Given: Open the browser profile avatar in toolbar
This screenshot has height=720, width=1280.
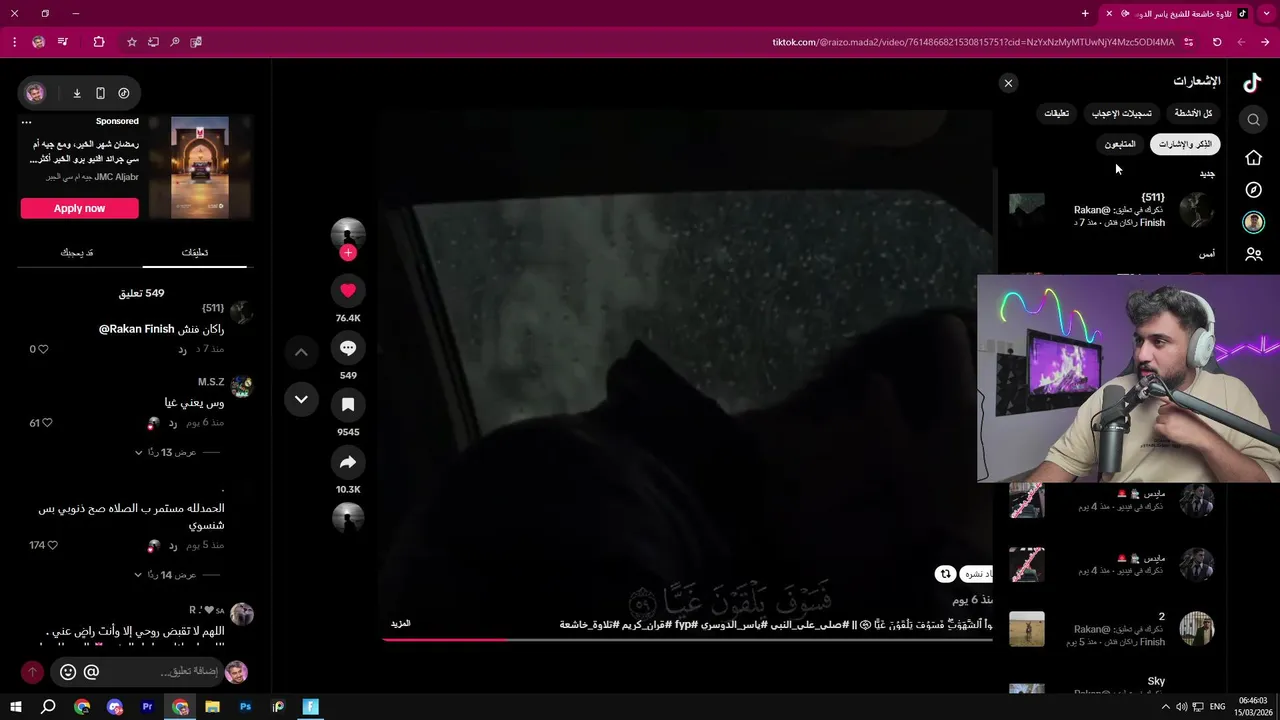Looking at the screenshot, I should tap(38, 42).
